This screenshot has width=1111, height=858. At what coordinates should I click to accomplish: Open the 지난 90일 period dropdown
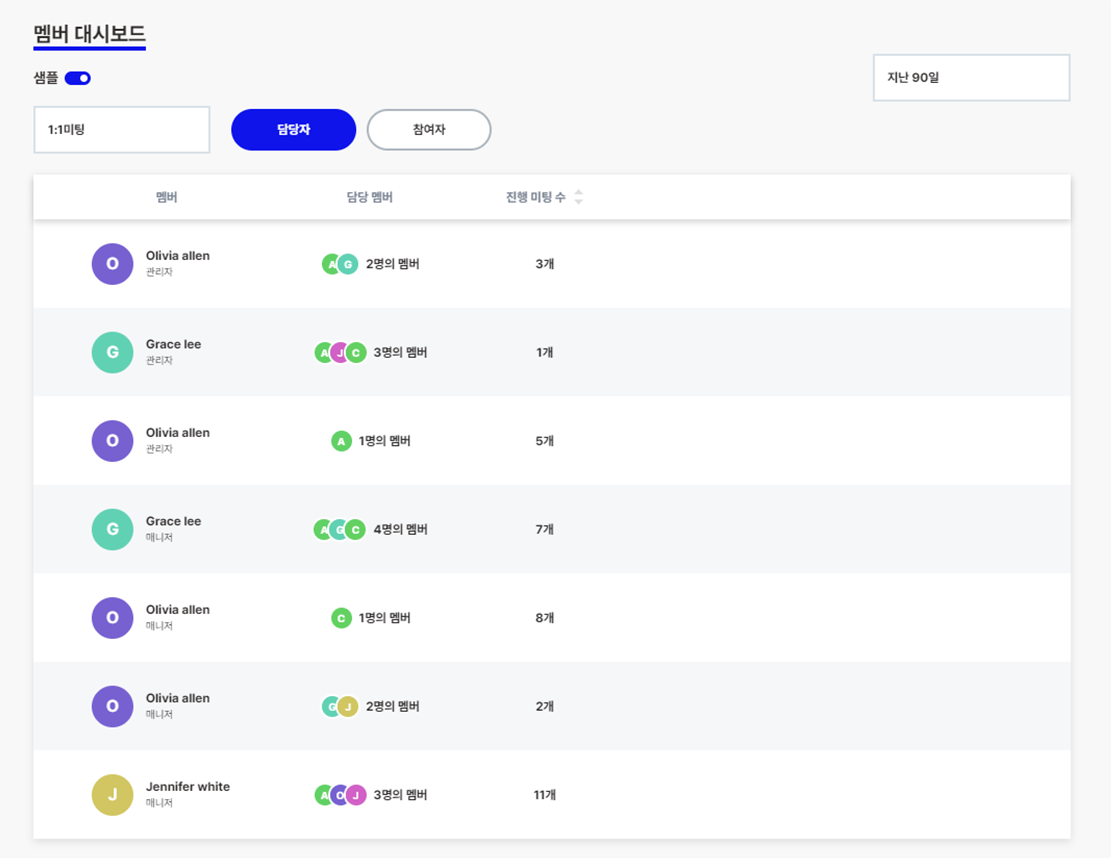coord(971,77)
